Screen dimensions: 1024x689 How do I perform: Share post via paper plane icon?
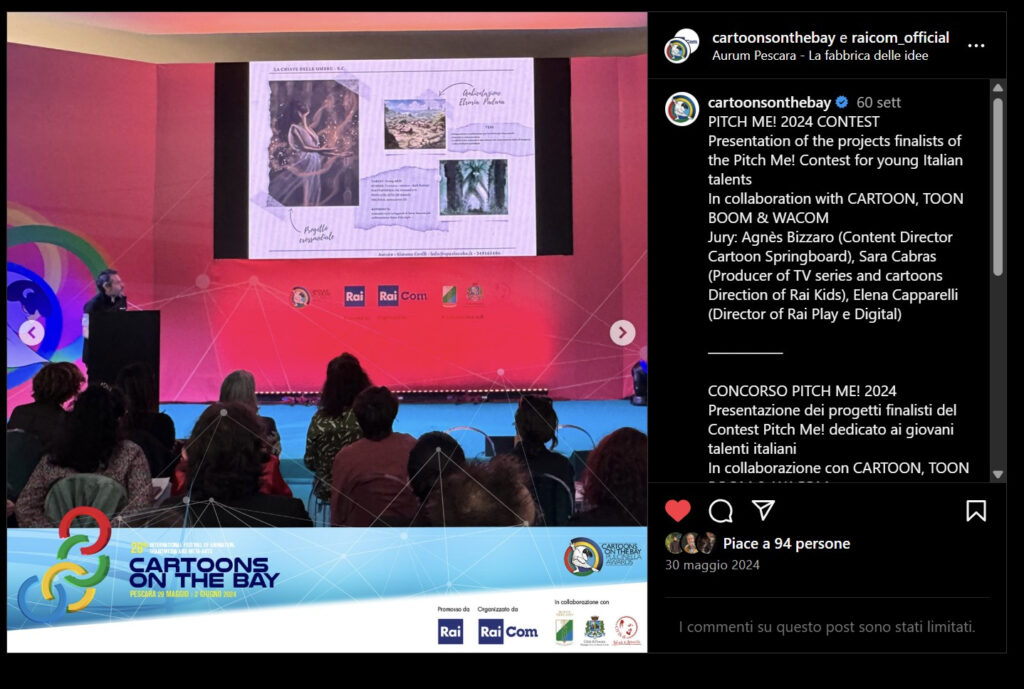(x=763, y=511)
